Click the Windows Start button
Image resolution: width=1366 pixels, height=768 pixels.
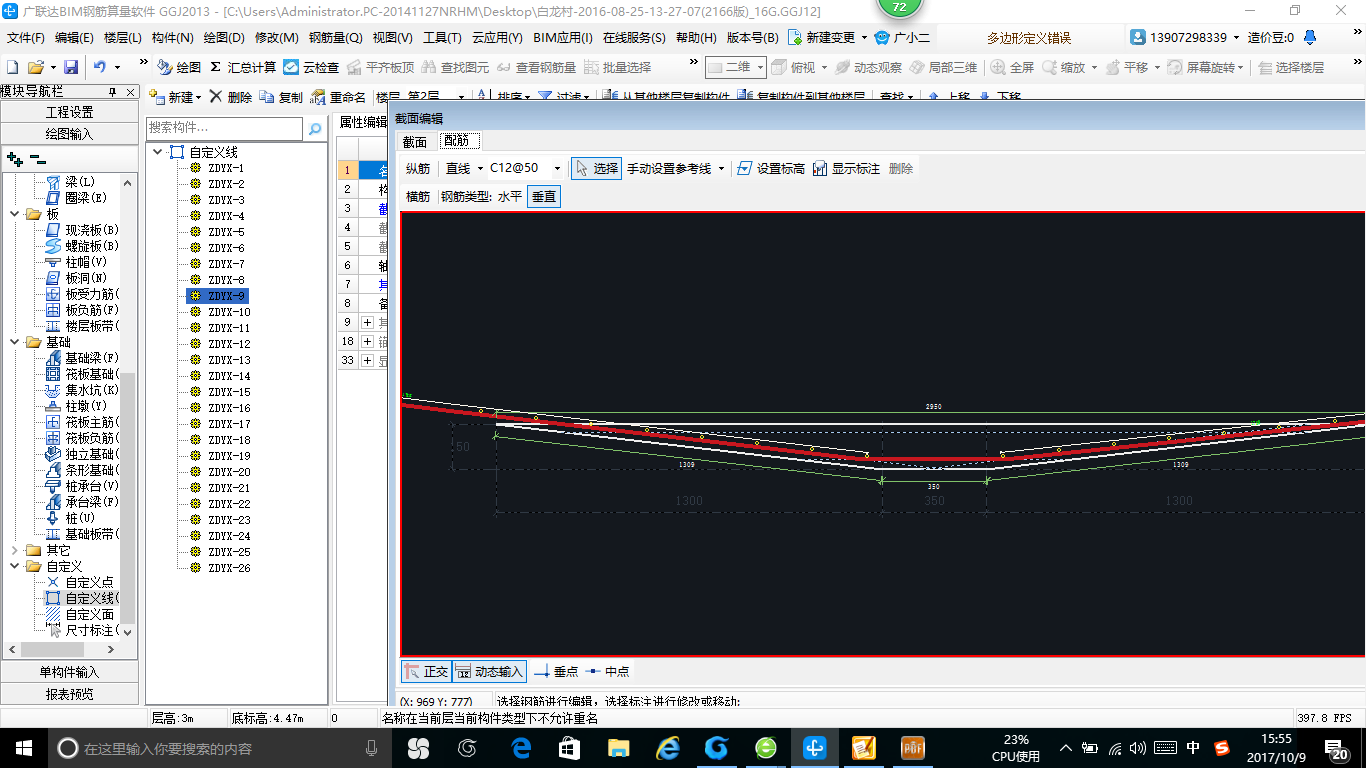pos(23,747)
